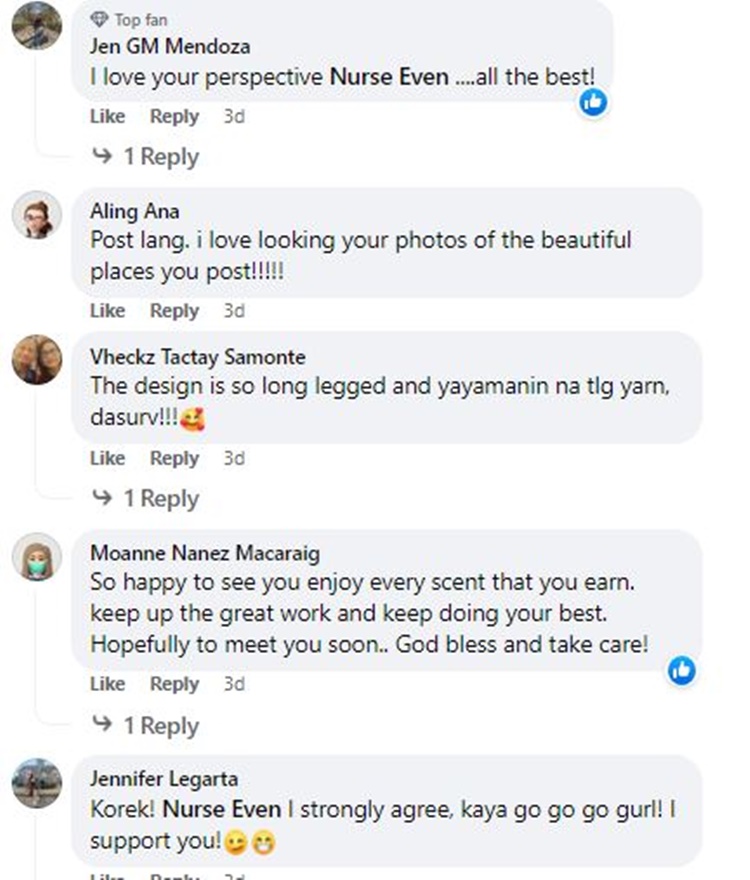Click like reaction badge on Moanne's comment

(x=682, y=670)
